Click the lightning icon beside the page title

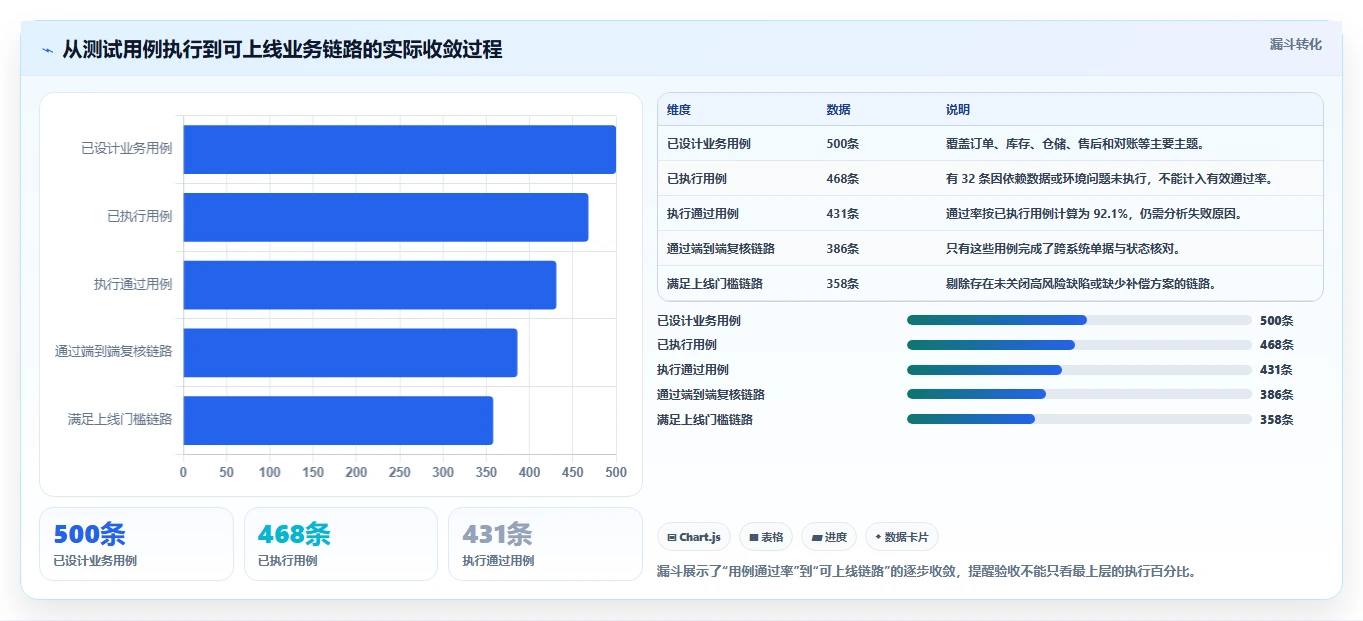tap(48, 50)
